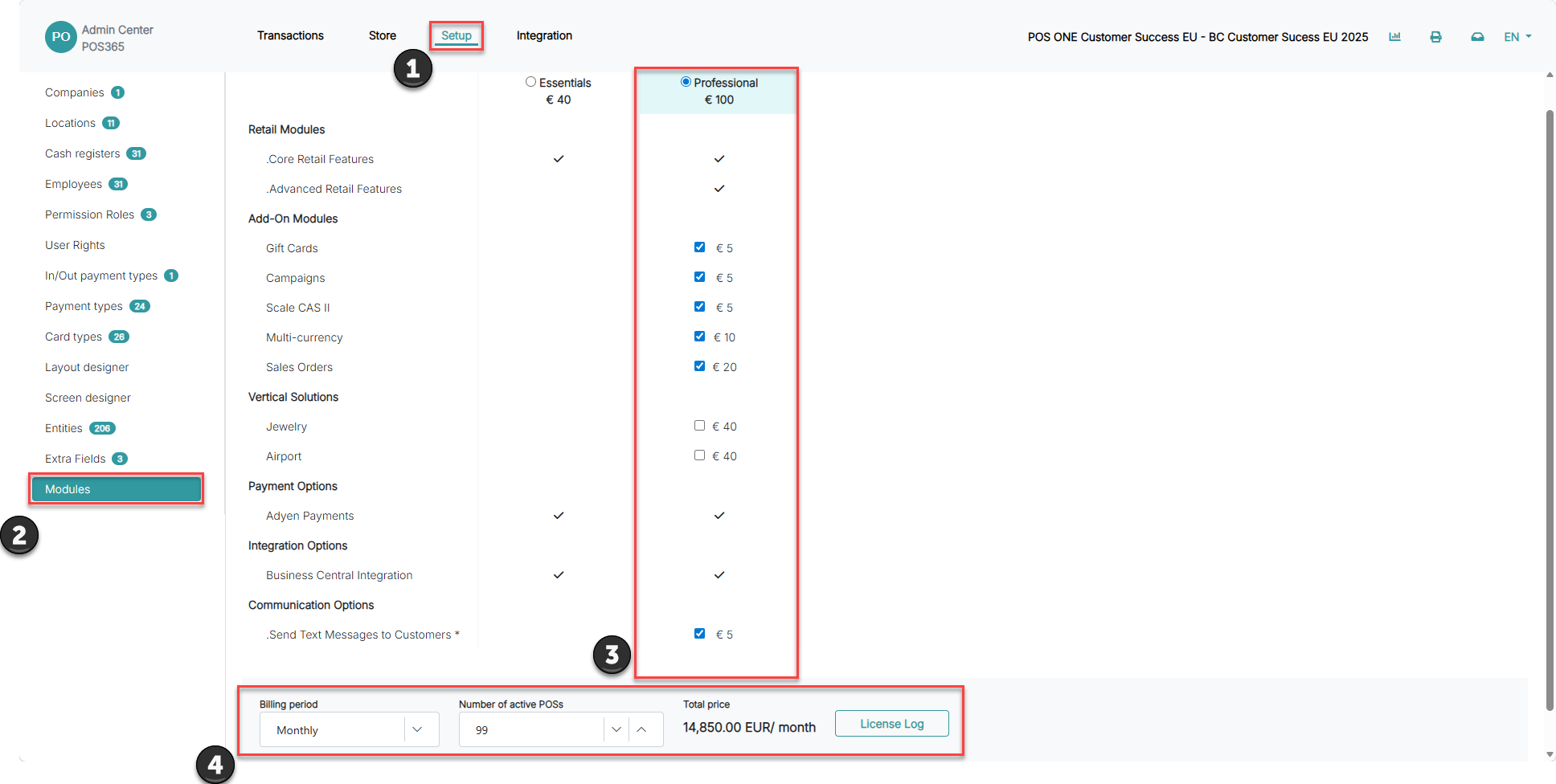Viewport: 1556px width, 784px height.
Task: Open the statistics chart icon
Action: (1394, 37)
